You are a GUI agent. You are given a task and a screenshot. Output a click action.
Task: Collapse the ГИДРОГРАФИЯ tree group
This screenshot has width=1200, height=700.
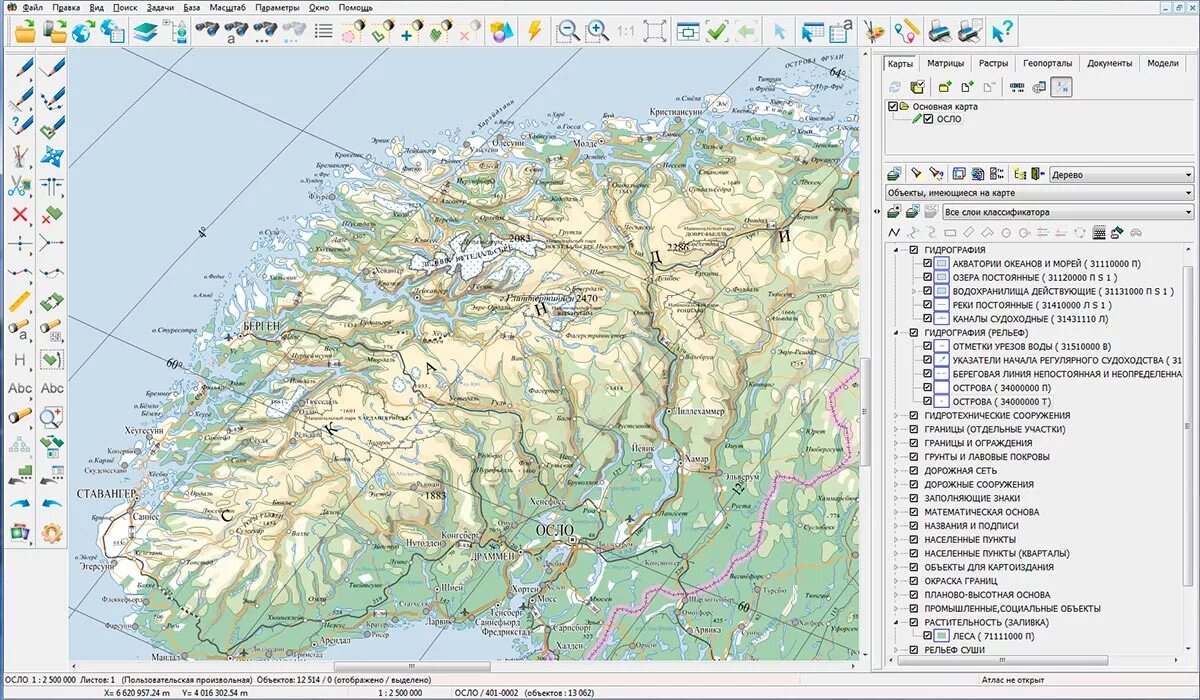896,250
